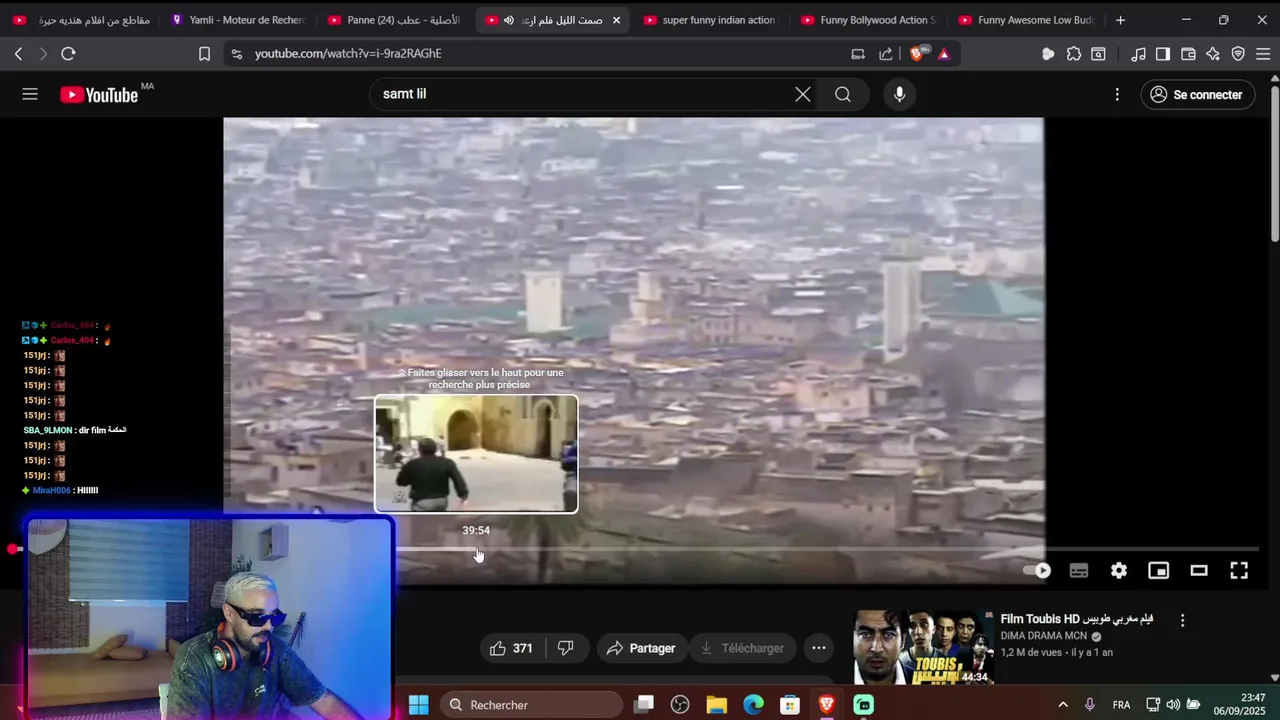Install/cast icon in the address bar
The width and height of the screenshot is (1280, 720).
[858, 54]
